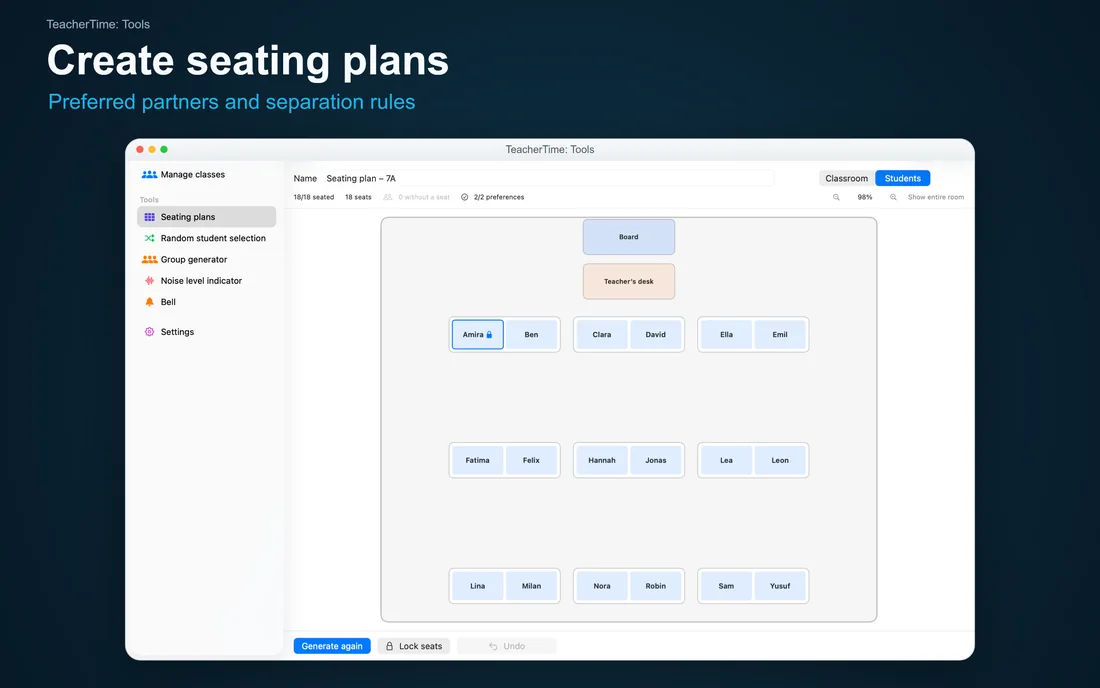Click the lock icon on Amira's seat
The width and height of the screenshot is (1100, 688).
point(490,335)
